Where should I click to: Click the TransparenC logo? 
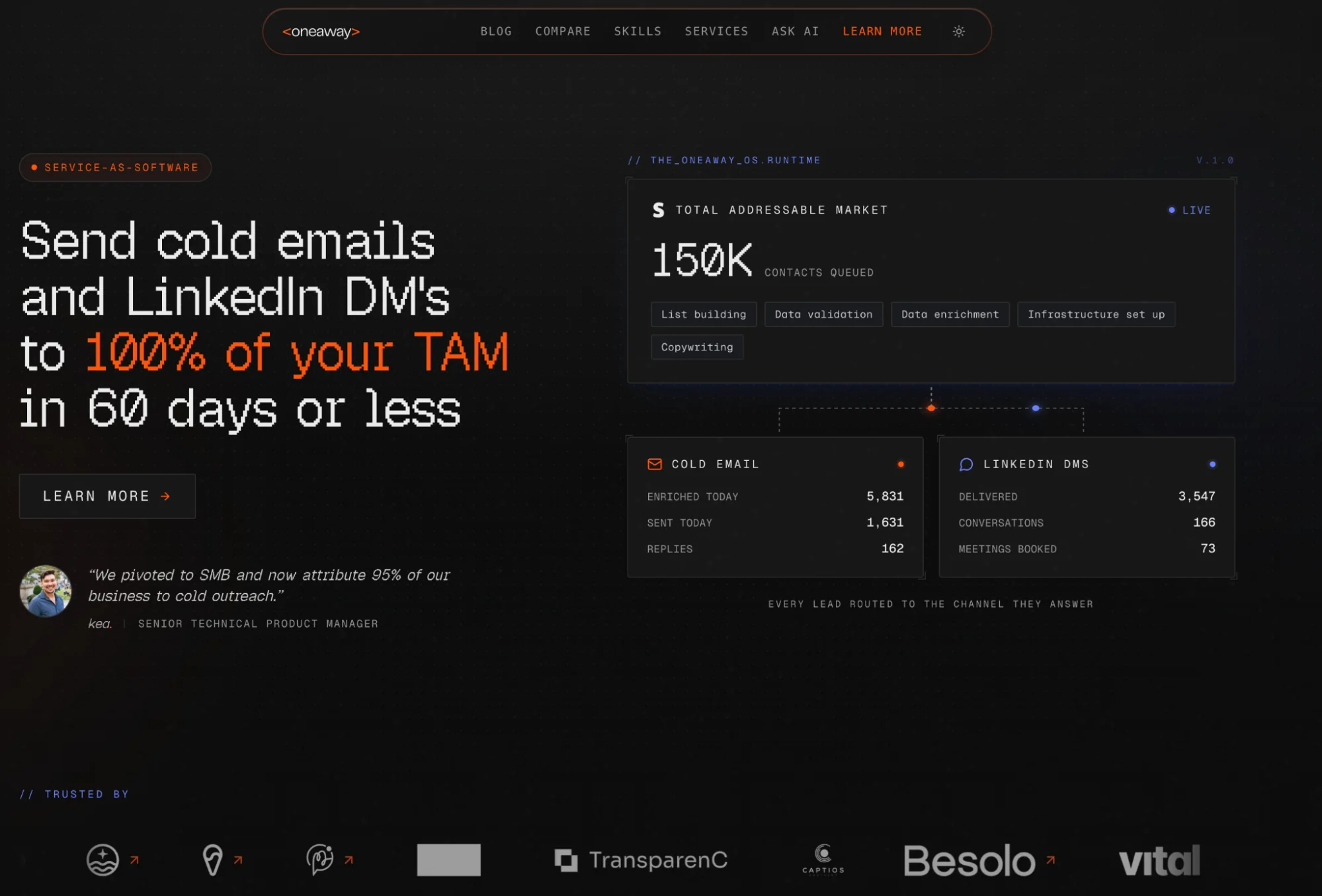pos(641,860)
